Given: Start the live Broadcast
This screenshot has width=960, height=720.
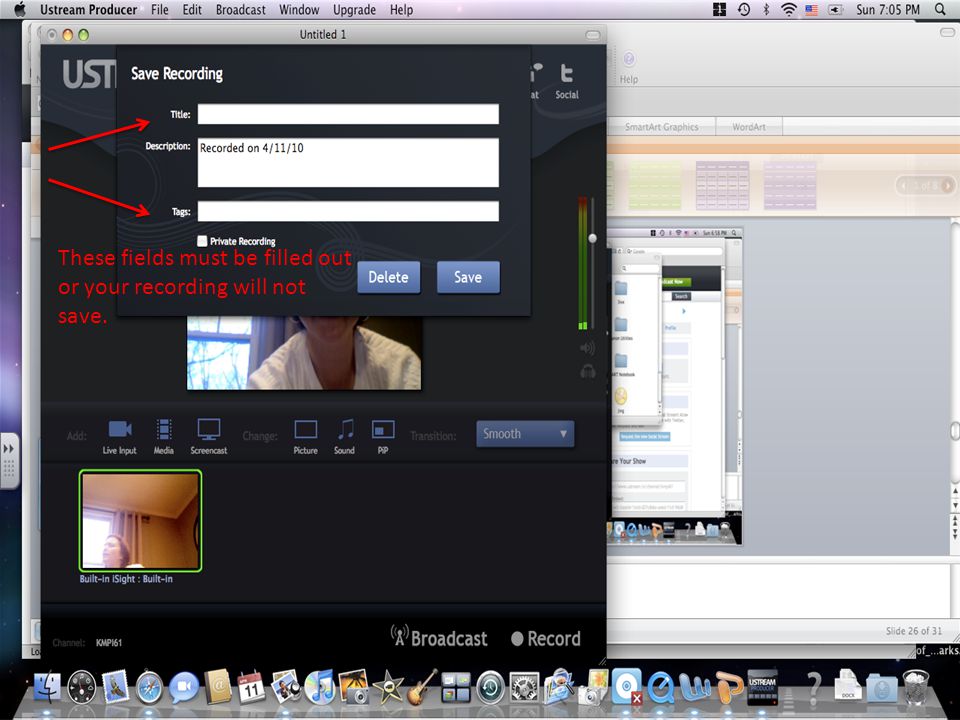Looking at the screenshot, I should click(x=439, y=637).
